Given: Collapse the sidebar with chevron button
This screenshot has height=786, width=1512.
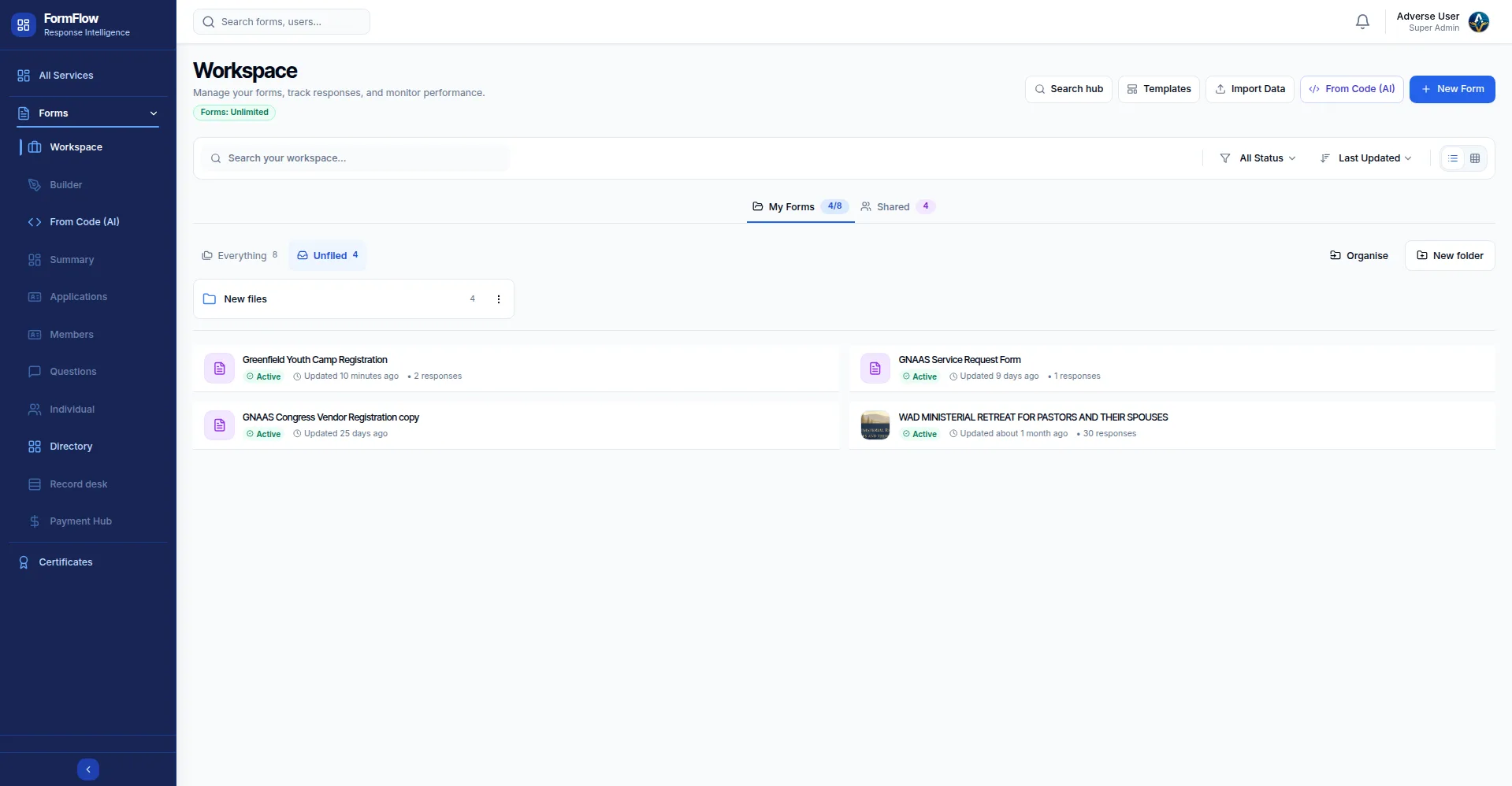Looking at the screenshot, I should (88, 769).
